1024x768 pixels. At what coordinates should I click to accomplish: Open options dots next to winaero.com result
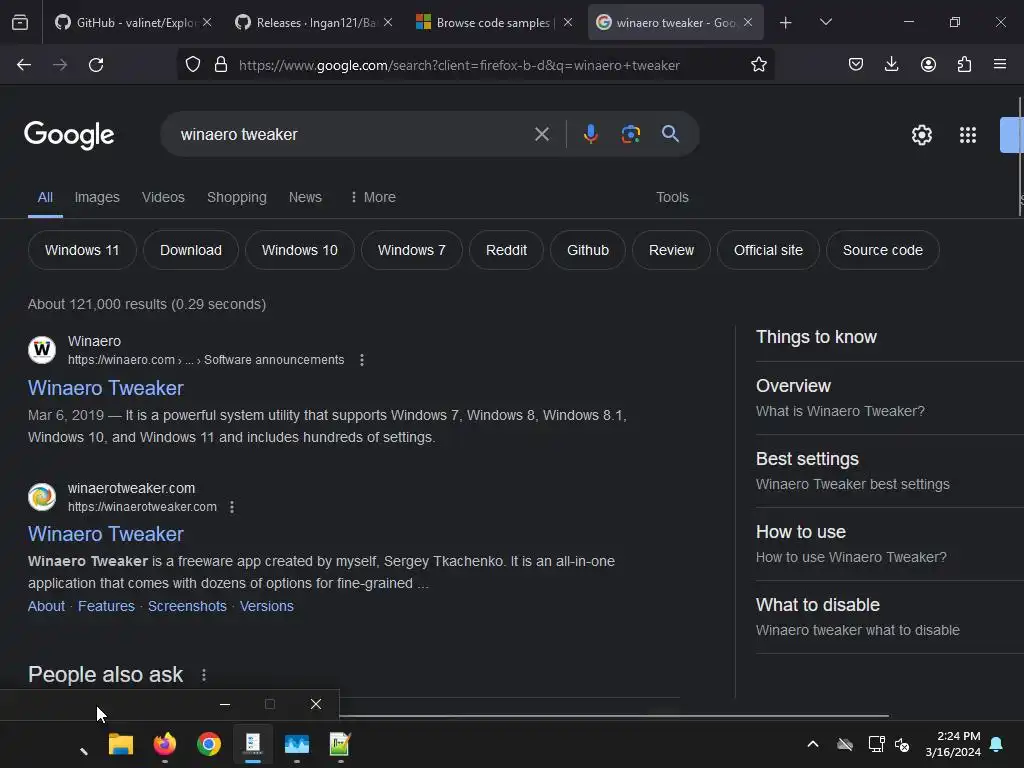tap(362, 360)
